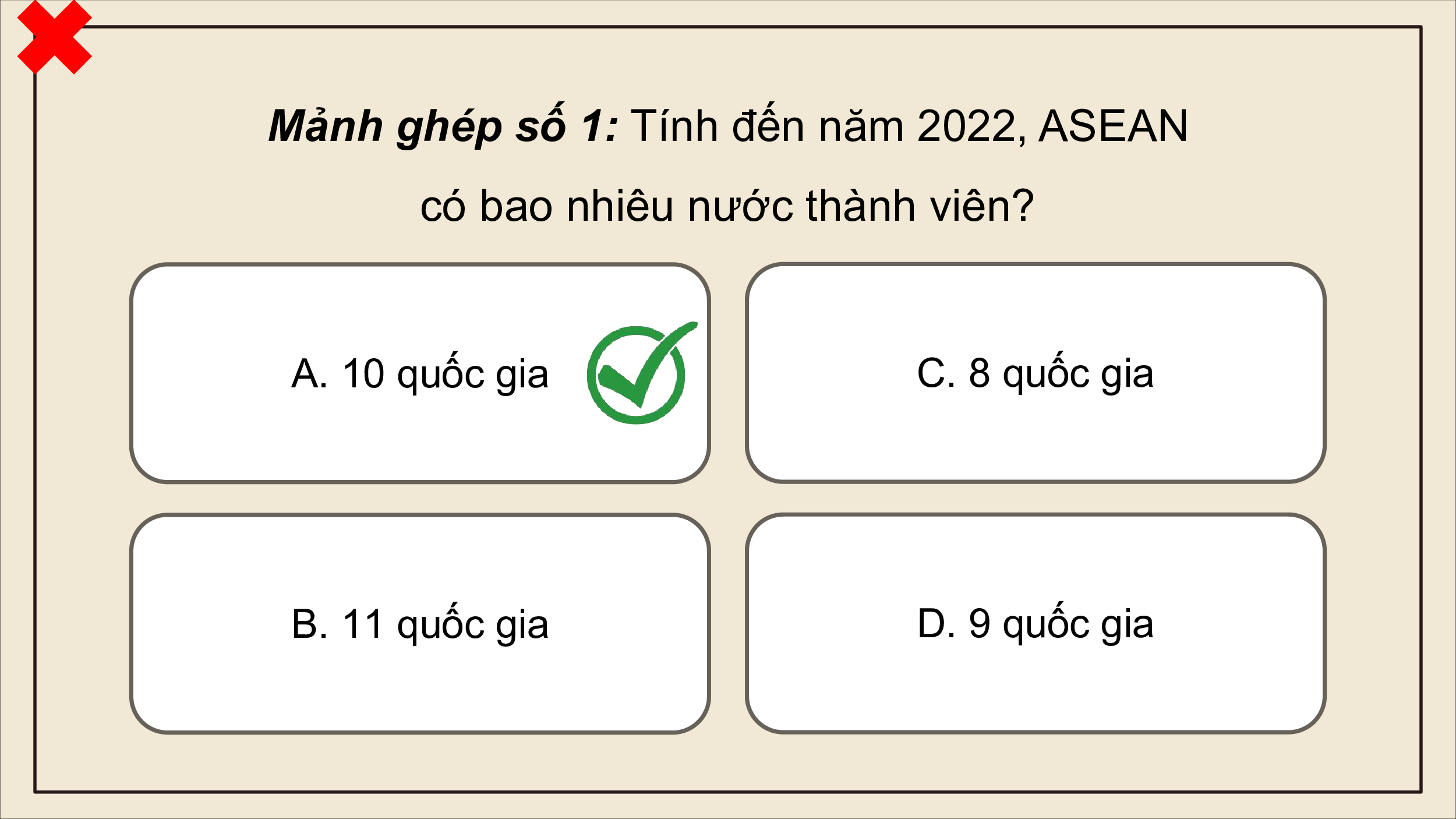Click the line có bao nhiêu nước thành viên?
Image resolution: width=1456 pixels, height=819 pixels.
(727, 206)
